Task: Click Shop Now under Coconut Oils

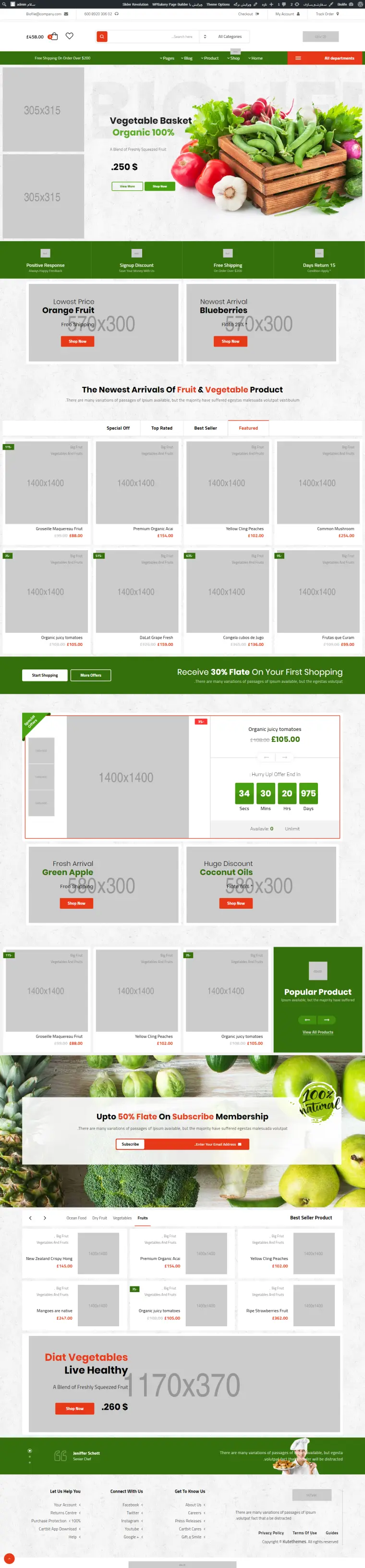Action: click(x=236, y=903)
